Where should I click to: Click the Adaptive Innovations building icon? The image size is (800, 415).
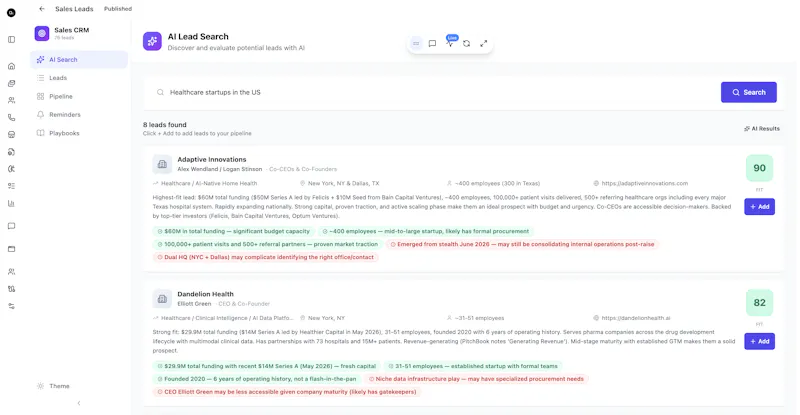(162, 164)
